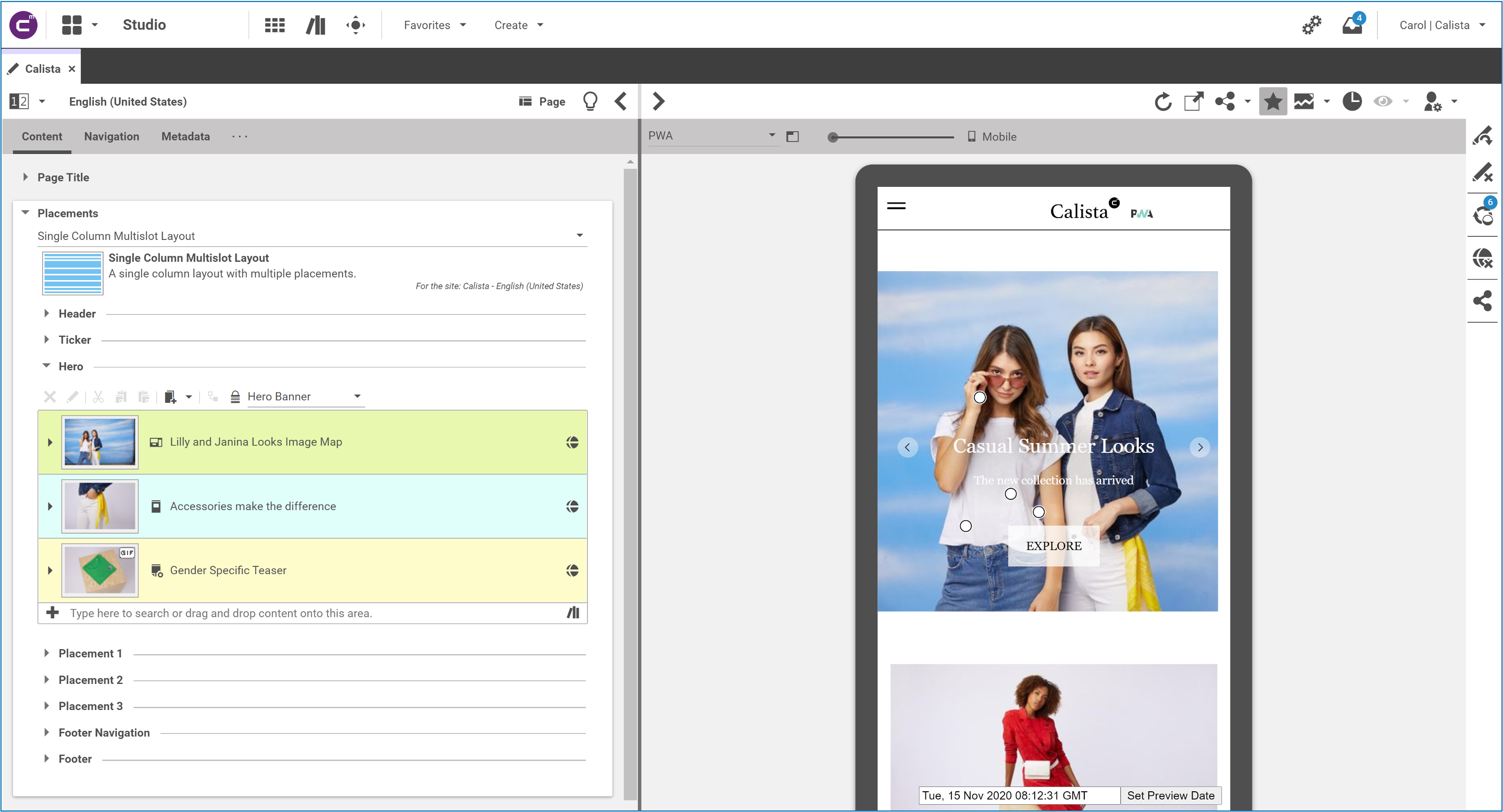Expand Accessories make the difference row
The image size is (1503, 812).
[x=50, y=506]
